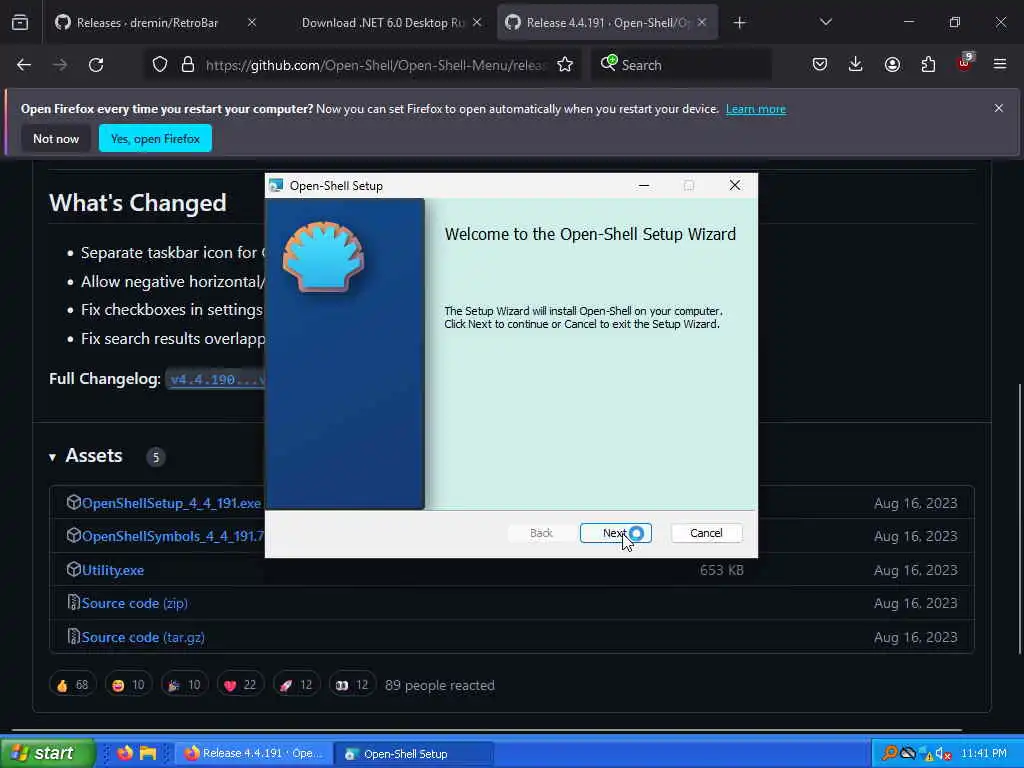
Task: Click heart reaction with 22
Action: (240, 685)
